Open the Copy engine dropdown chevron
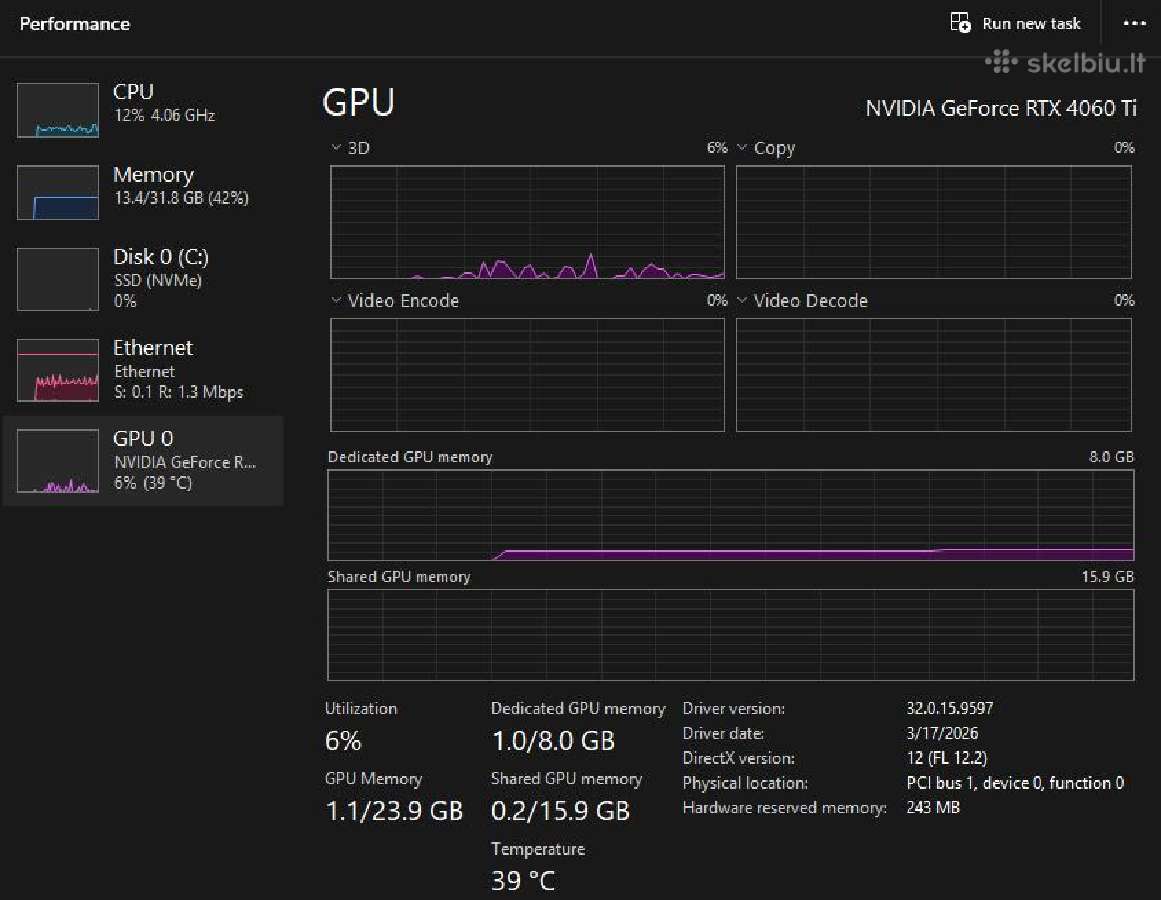Viewport: 1161px width, 900px height. coord(742,147)
